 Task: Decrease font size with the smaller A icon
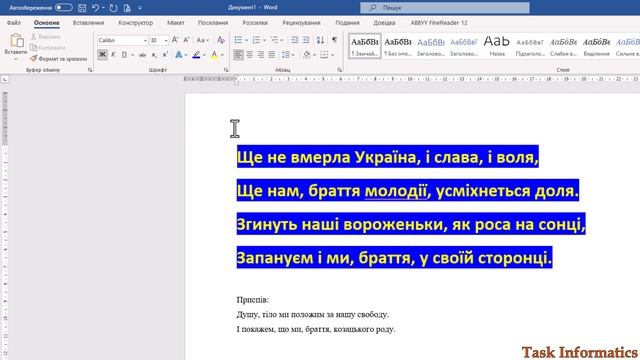click(x=186, y=40)
